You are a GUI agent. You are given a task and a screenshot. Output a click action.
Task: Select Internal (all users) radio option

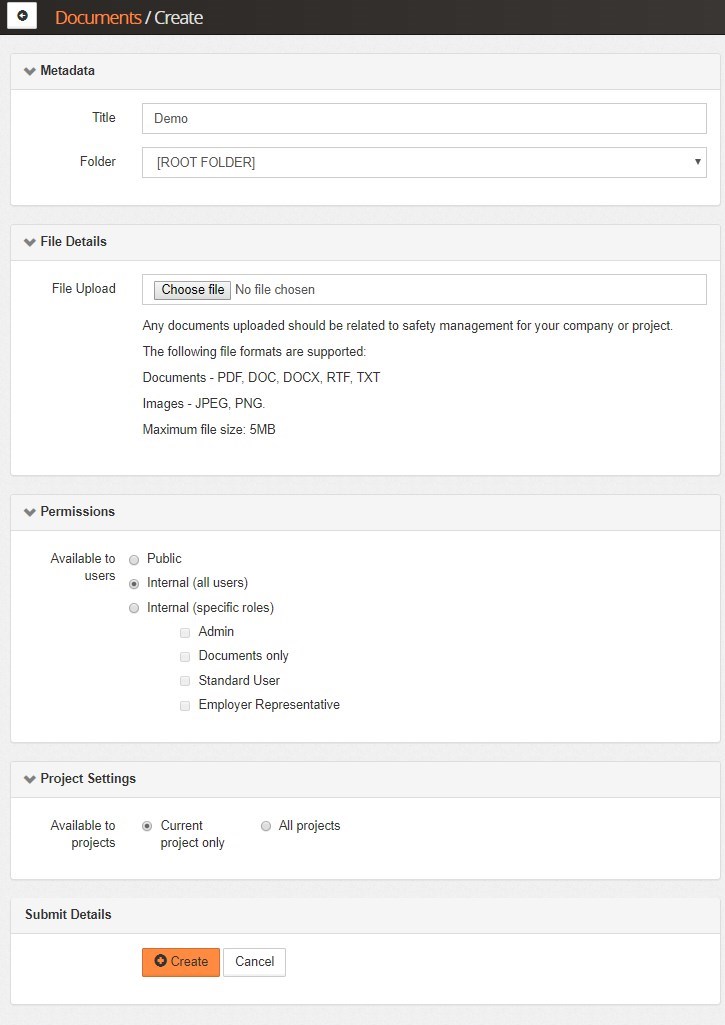click(134, 584)
